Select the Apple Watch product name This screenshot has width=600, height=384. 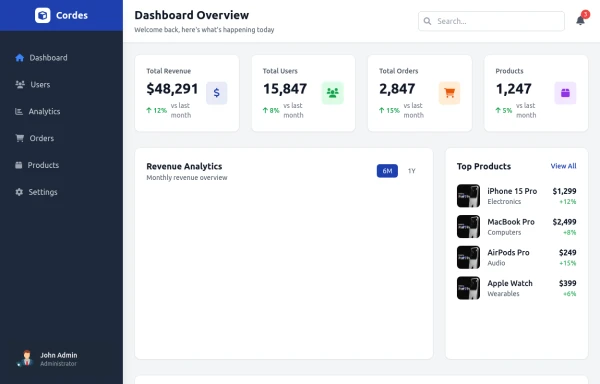click(x=510, y=283)
